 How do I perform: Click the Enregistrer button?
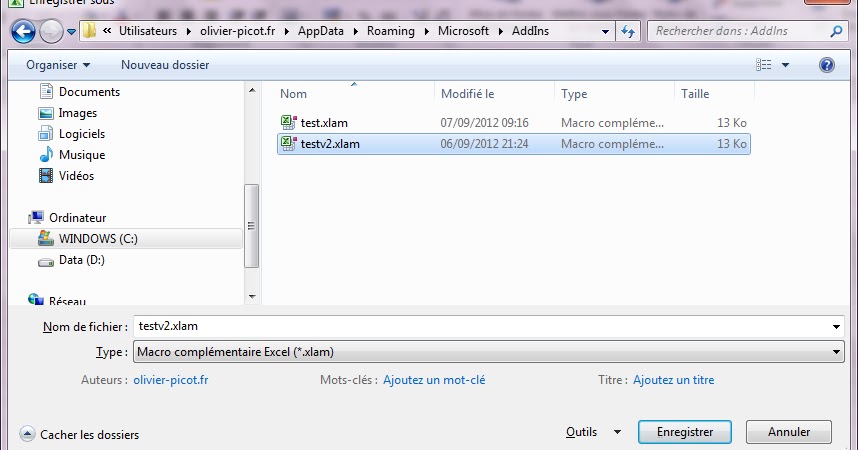pos(684,432)
